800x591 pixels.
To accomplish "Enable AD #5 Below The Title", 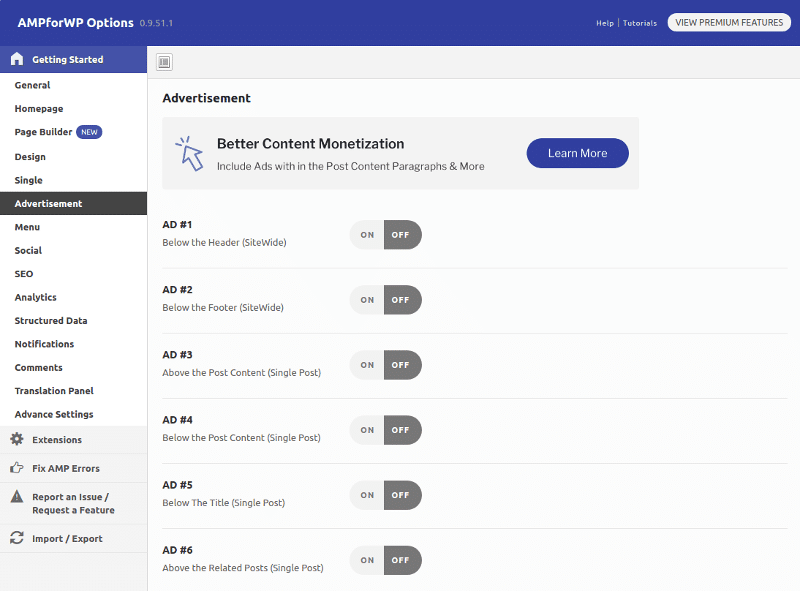I will coord(367,495).
